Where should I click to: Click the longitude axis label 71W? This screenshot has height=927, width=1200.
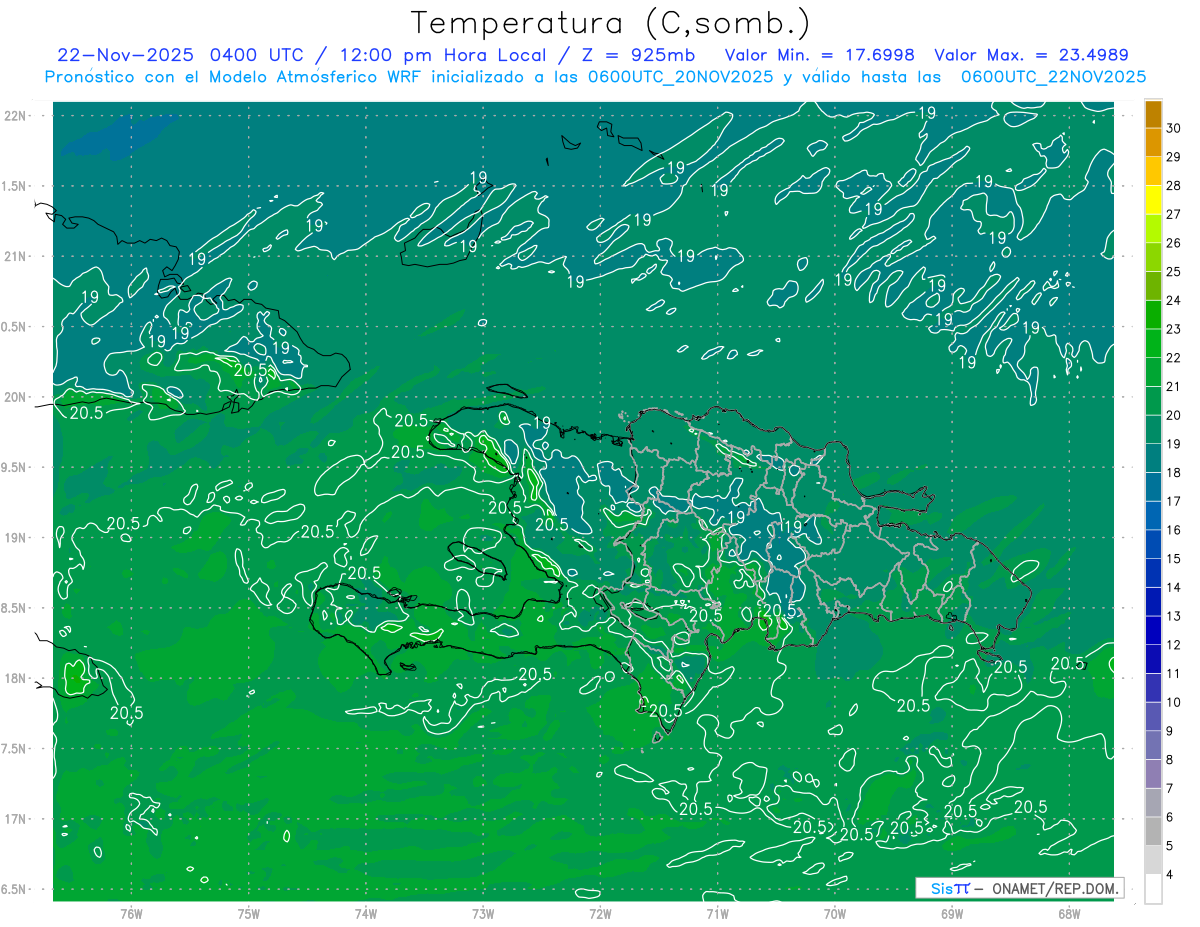[x=717, y=913]
